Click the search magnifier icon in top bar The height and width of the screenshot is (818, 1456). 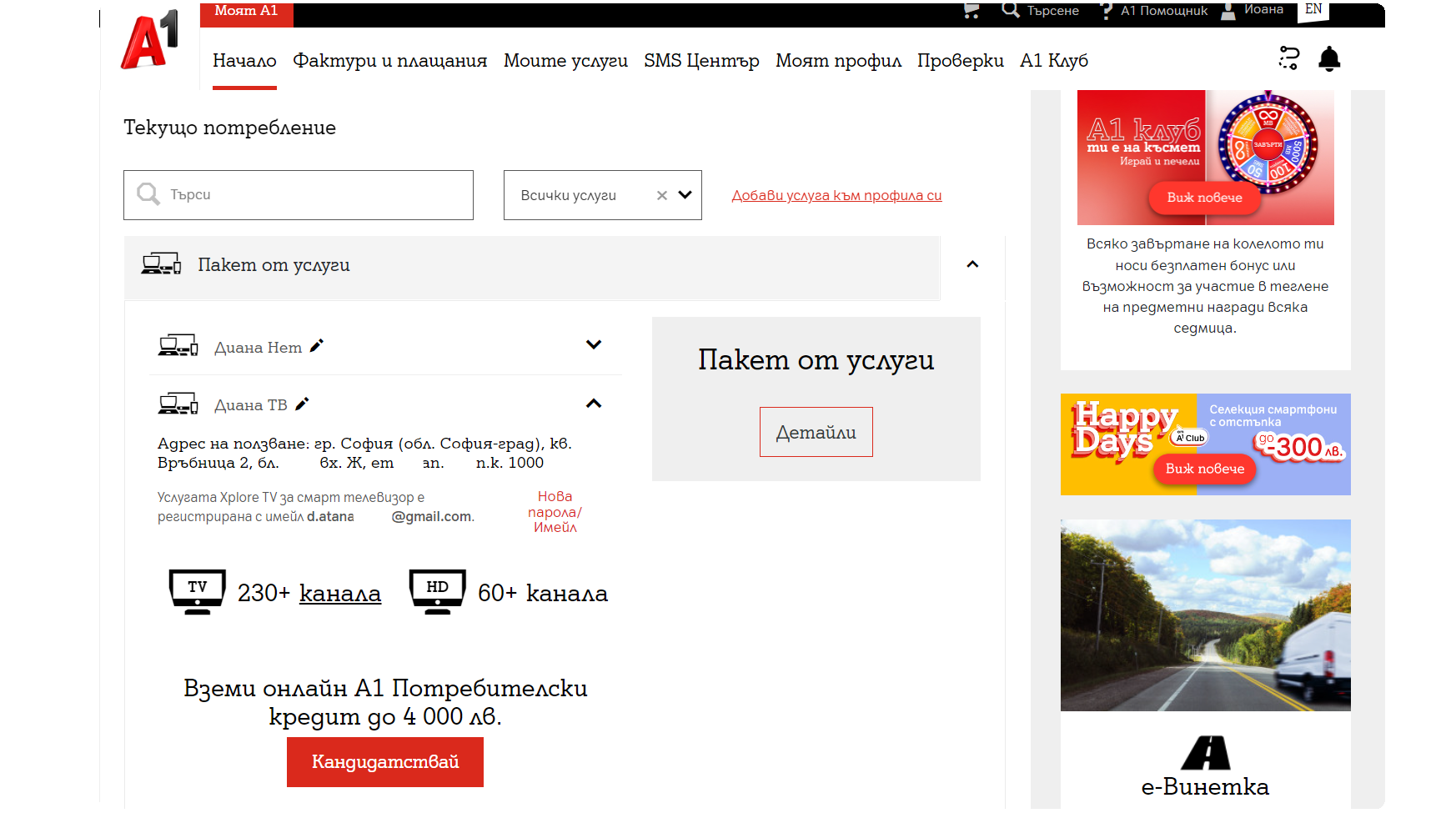(1011, 10)
